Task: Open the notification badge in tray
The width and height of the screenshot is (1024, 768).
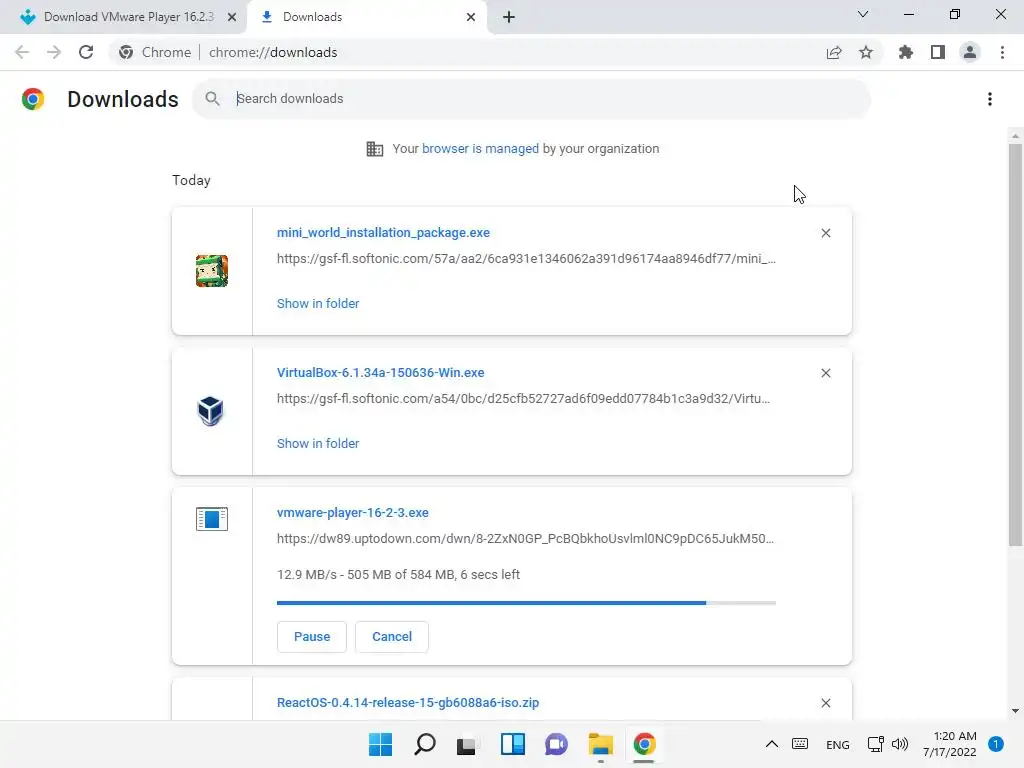Action: 996,744
